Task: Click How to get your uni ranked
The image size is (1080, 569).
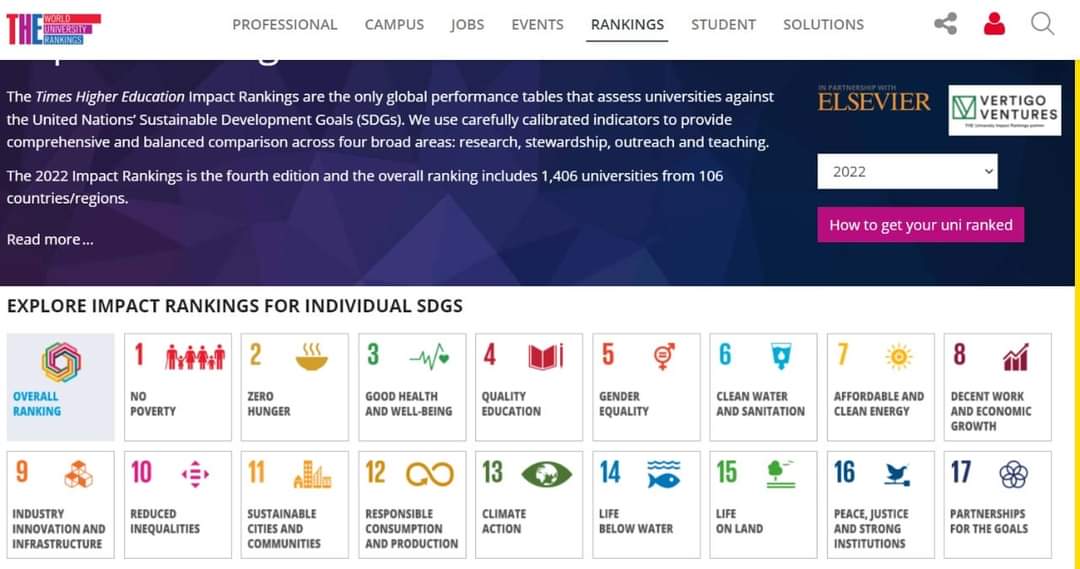Action: [x=920, y=225]
